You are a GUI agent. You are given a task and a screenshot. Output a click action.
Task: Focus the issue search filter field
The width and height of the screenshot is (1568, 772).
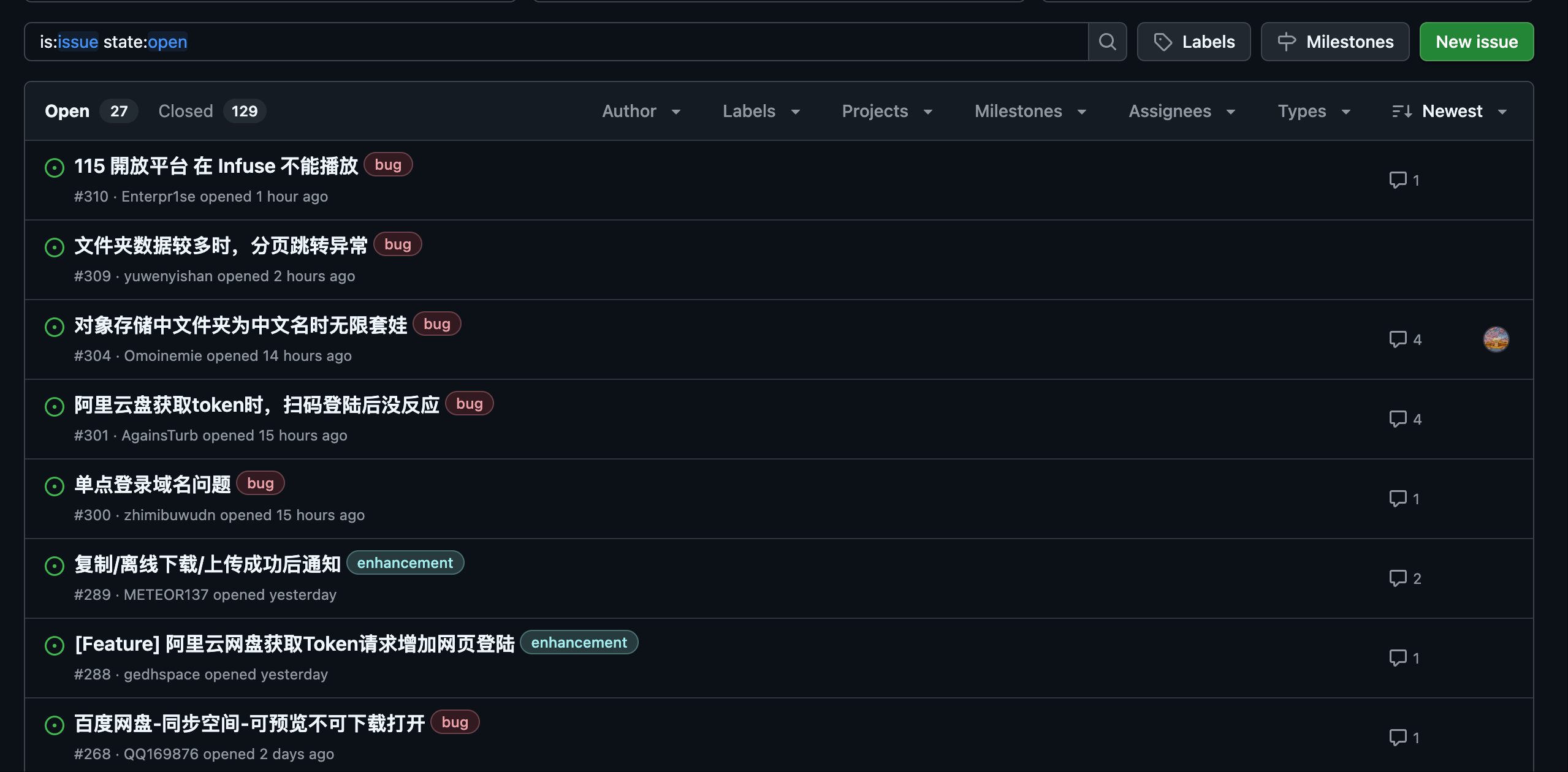pos(552,42)
